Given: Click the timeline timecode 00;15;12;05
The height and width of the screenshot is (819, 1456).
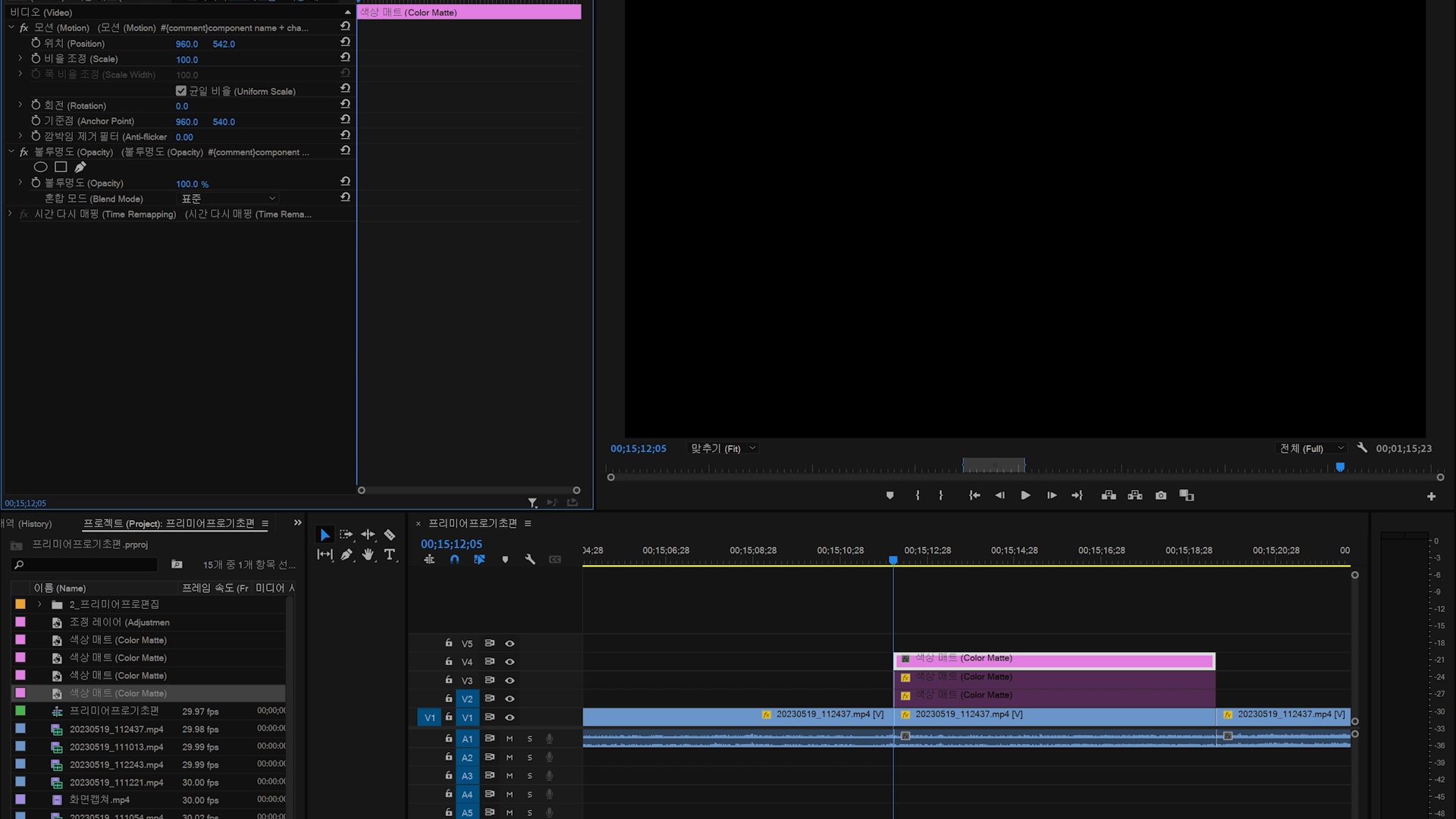Looking at the screenshot, I should pos(451,544).
